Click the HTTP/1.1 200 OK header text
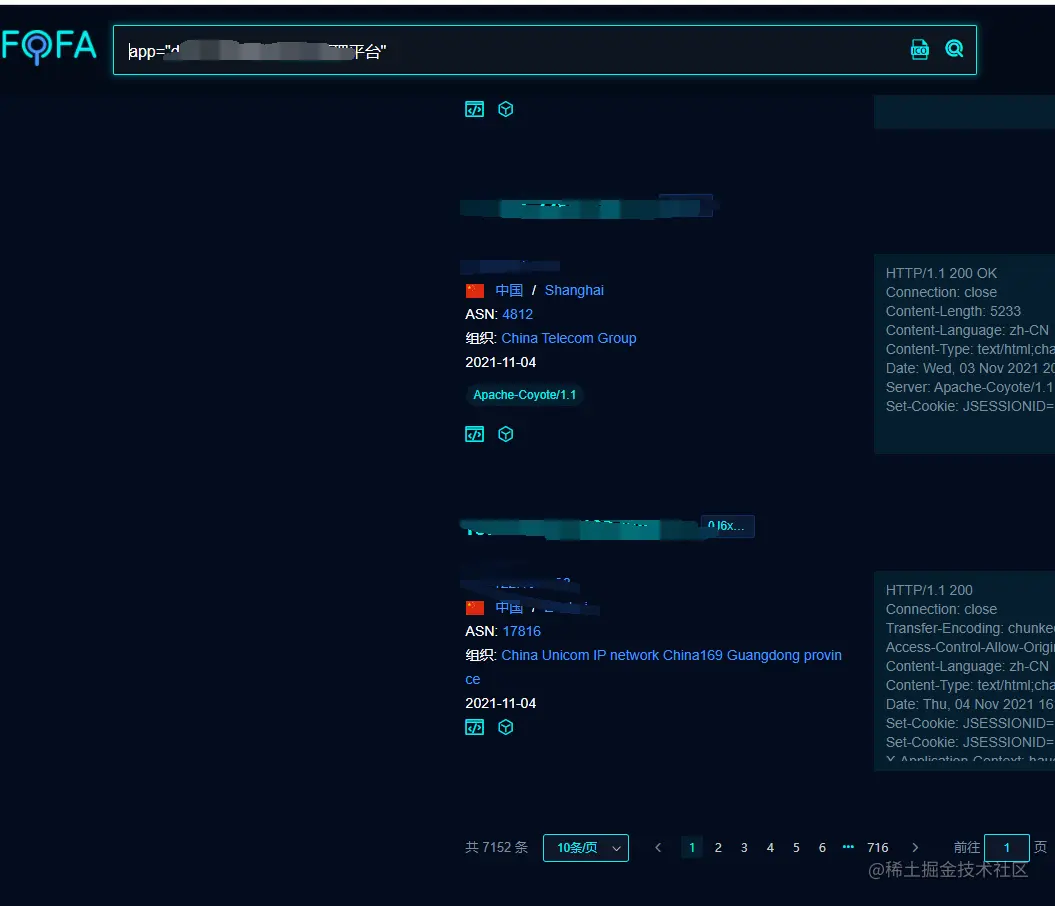This screenshot has height=906, width=1055. click(941, 273)
